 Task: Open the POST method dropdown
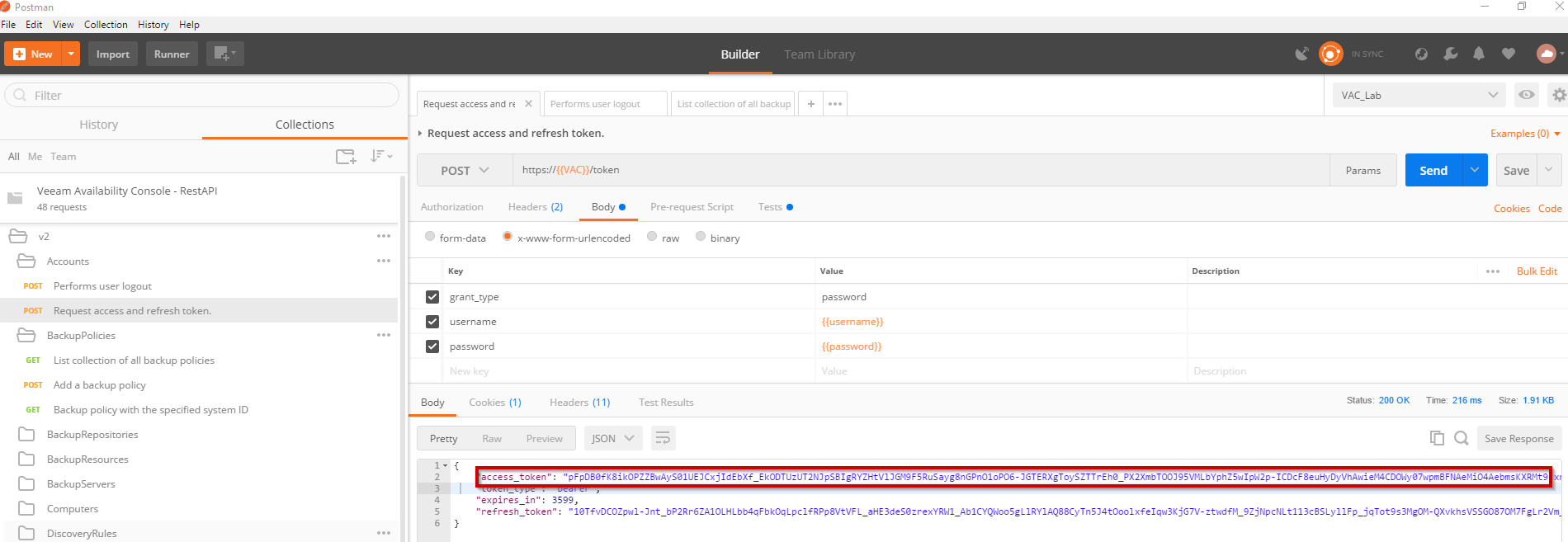pyautogui.click(x=465, y=170)
